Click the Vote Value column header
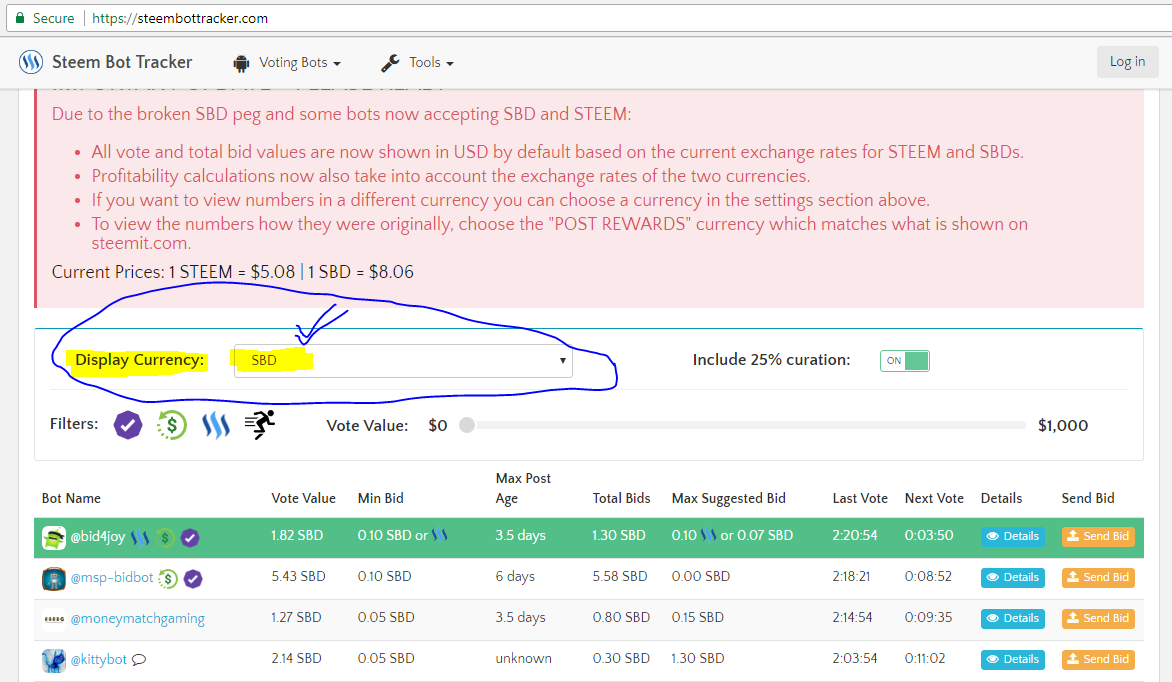The height and width of the screenshot is (682, 1172). pyautogui.click(x=303, y=498)
